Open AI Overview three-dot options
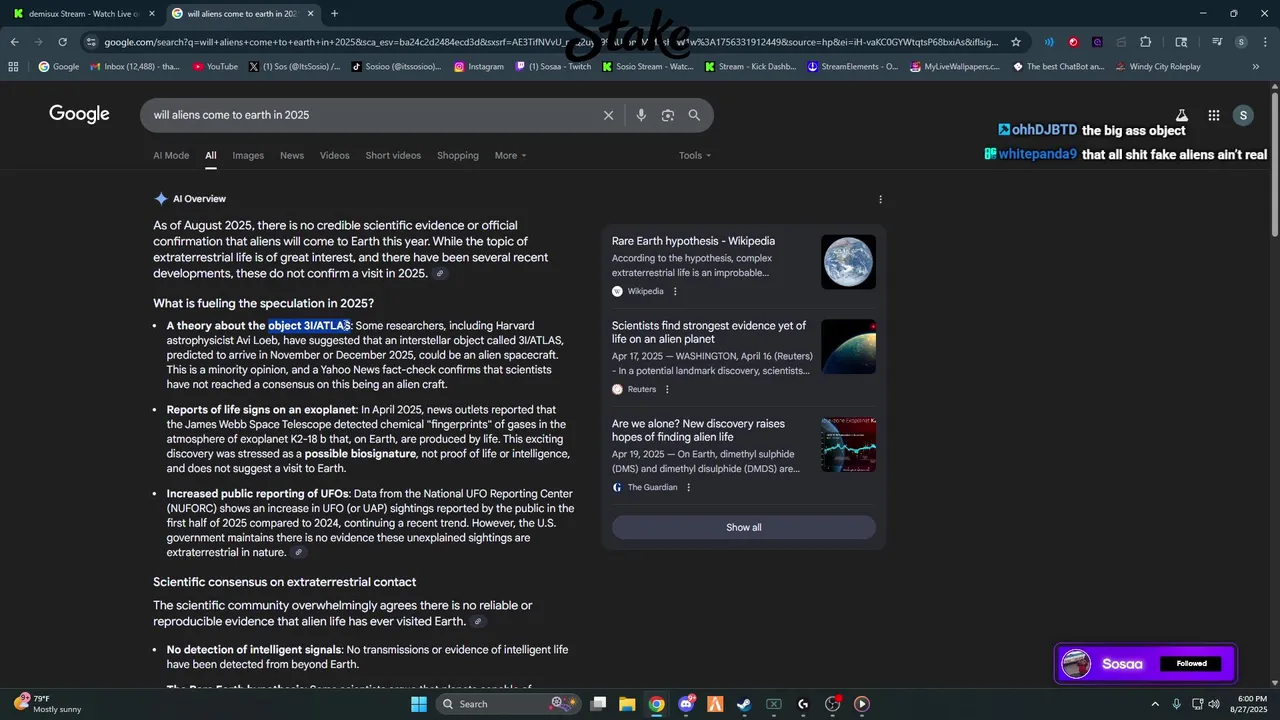 [x=880, y=199]
